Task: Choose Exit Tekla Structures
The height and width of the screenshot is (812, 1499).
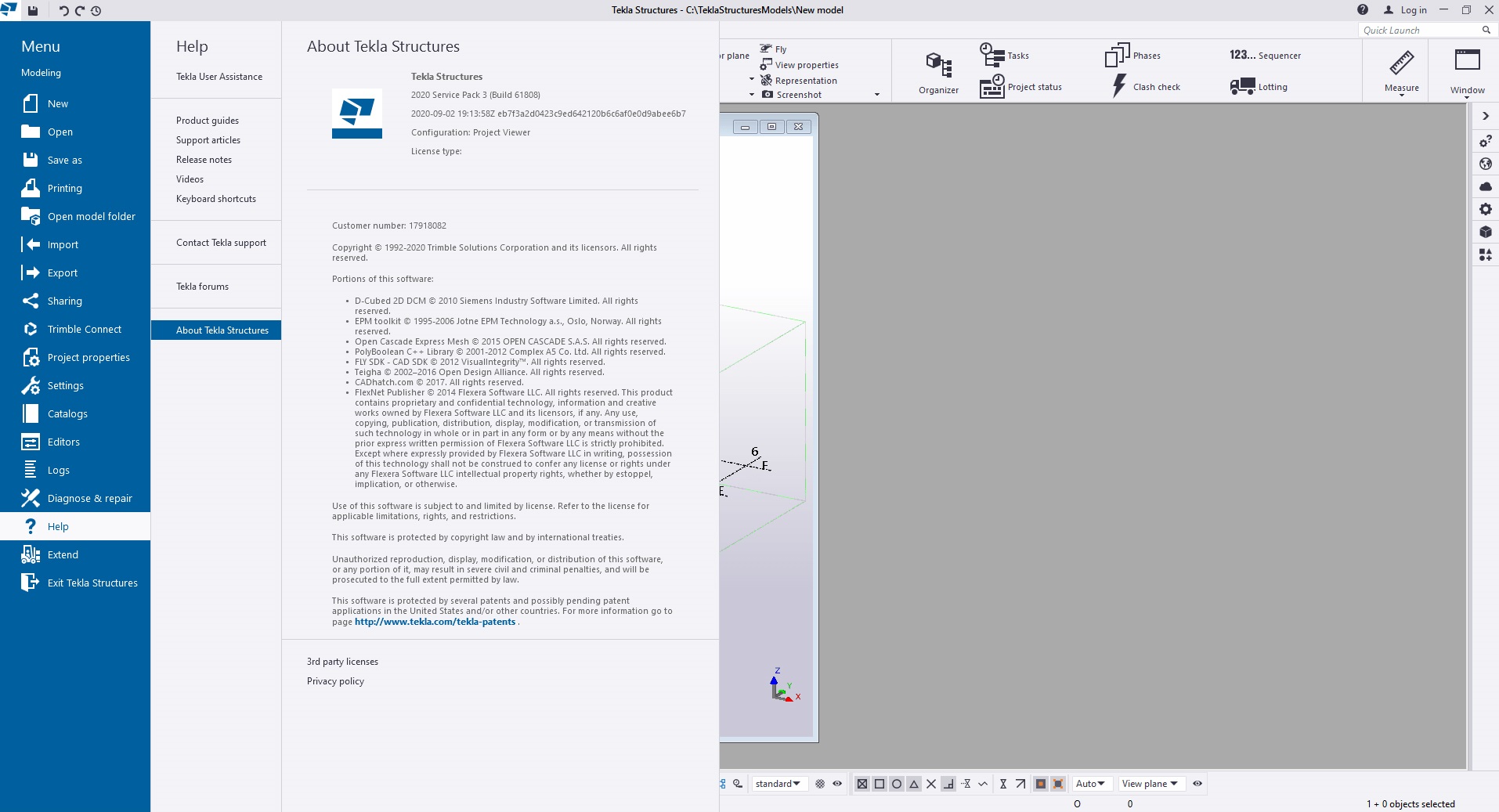Action: [x=75, y=583]
